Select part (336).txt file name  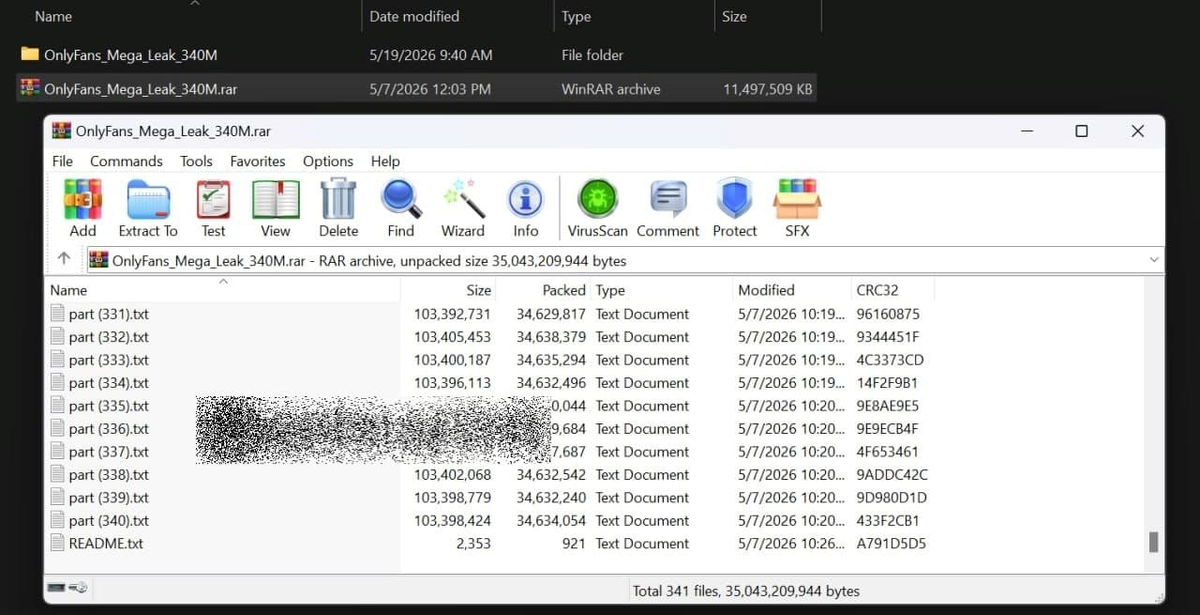click(x=109, y=429)
